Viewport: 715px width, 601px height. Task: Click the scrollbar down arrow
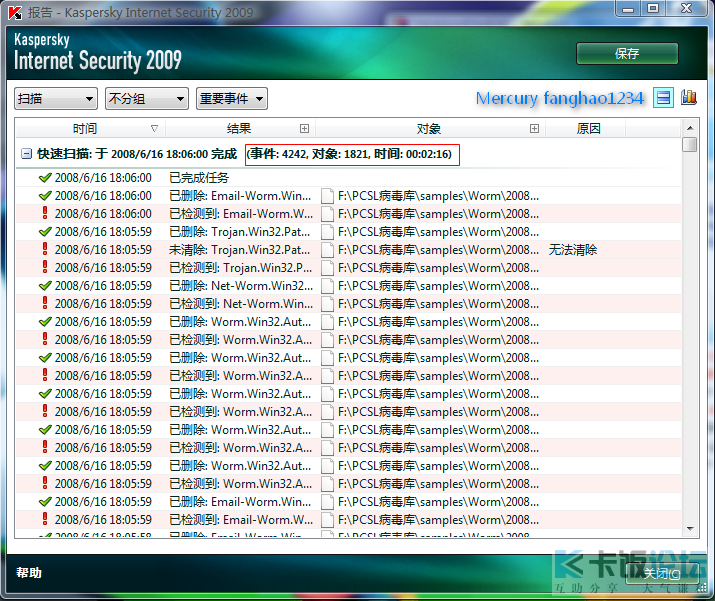pyautogui.click(x=690, y=528)
